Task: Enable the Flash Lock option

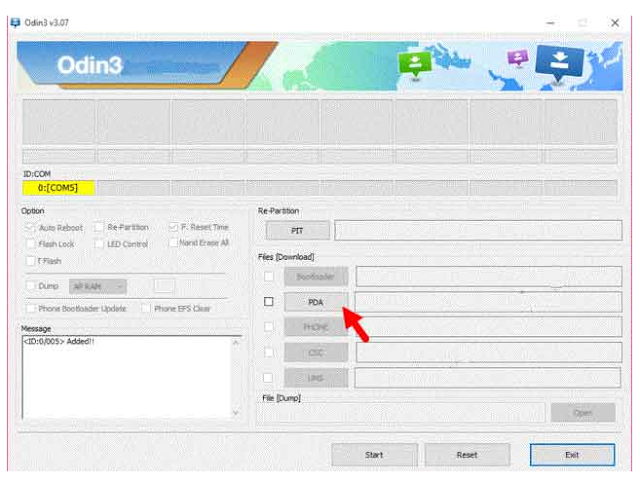Action: coord(31,244)
